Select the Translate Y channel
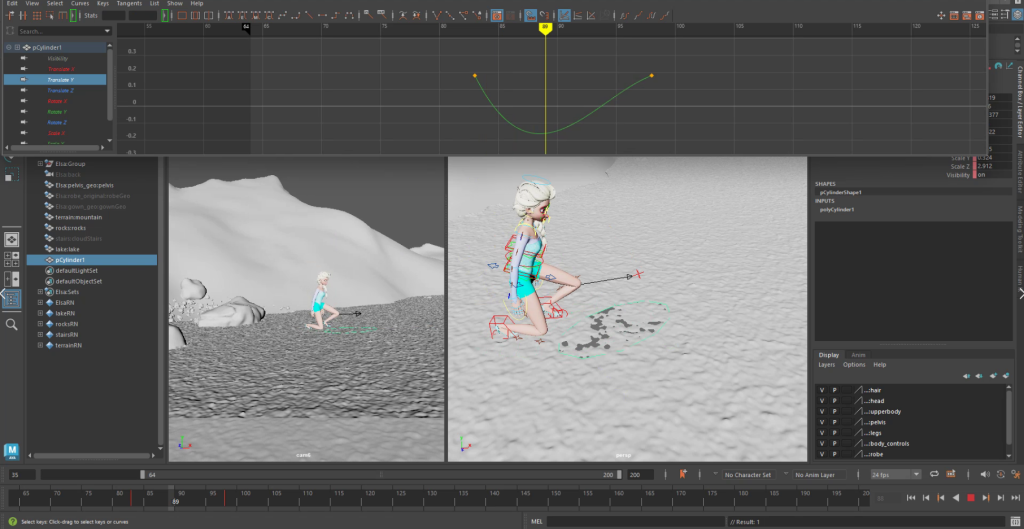This screenshot has height=529, width=1024. pos(55,80)
